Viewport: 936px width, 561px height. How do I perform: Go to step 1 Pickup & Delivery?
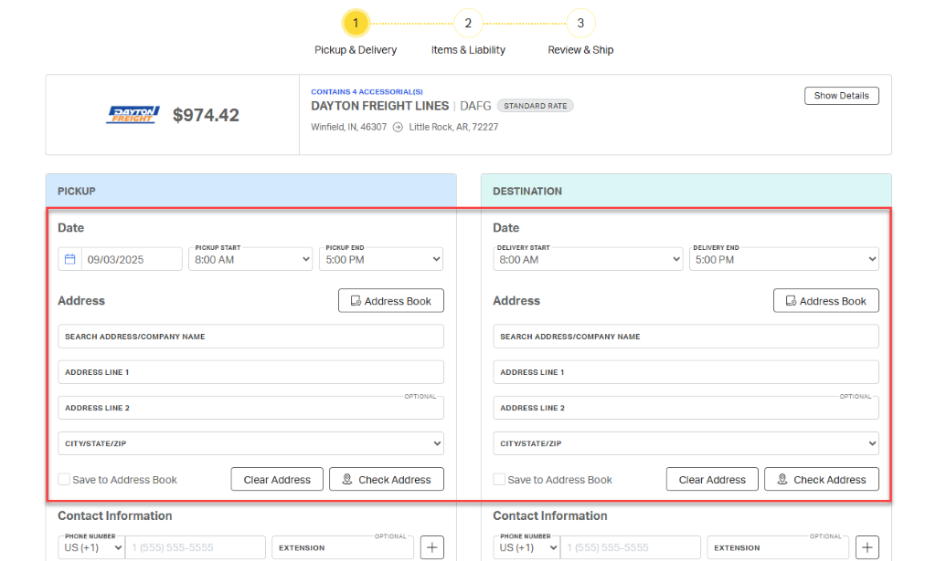point(356,23)
